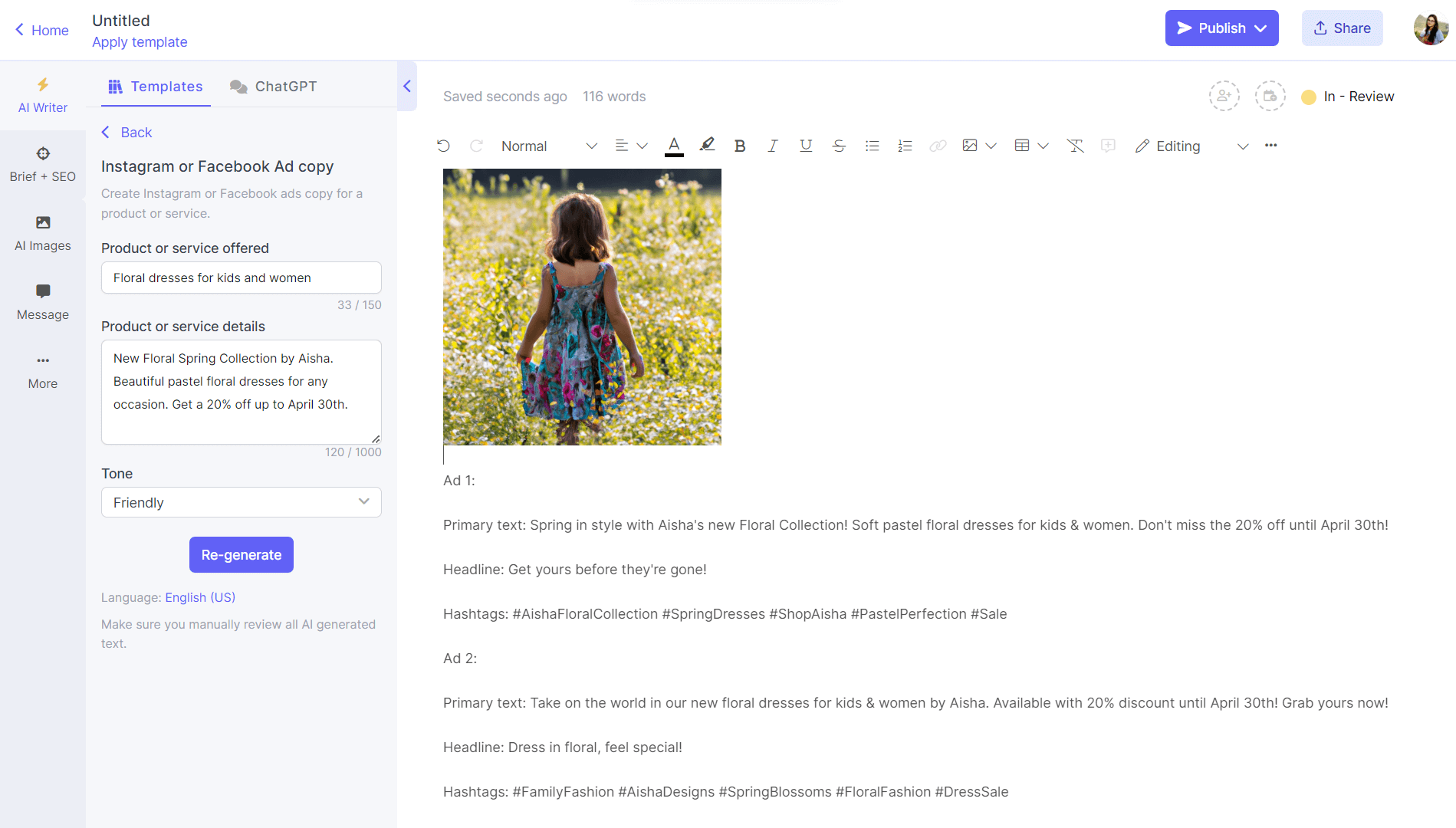Collapse the left side panel
This screenshot has height=828, width=1456.
(x=407, y=86)
